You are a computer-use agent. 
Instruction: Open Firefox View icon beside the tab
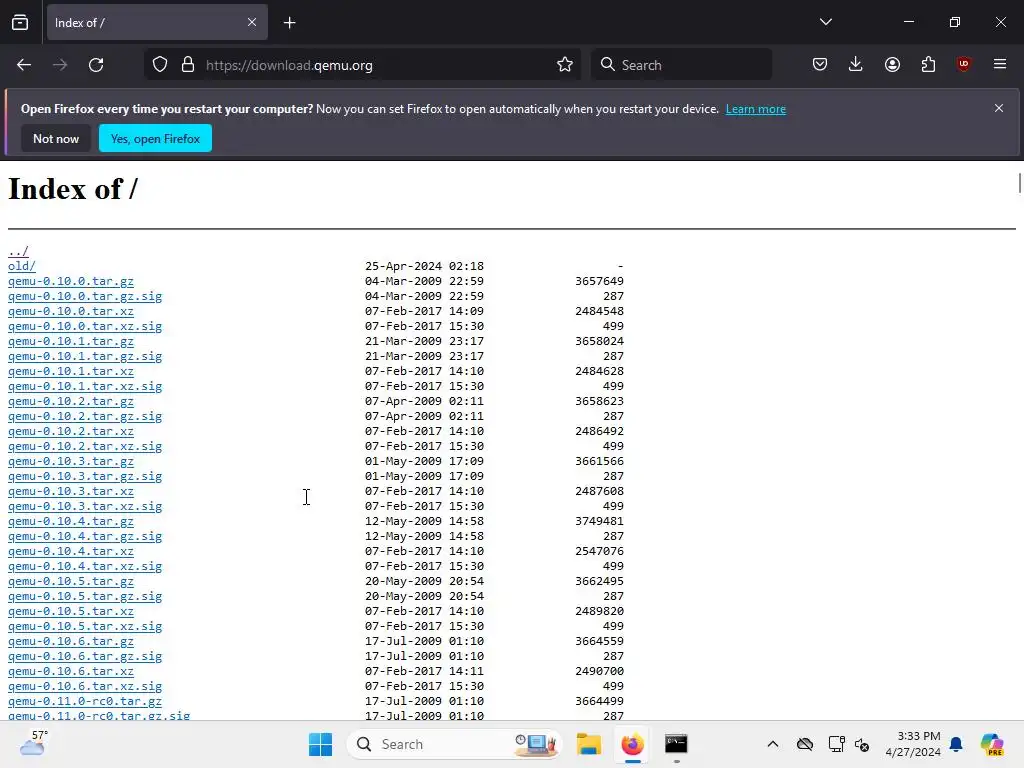[x=20, y=22]
